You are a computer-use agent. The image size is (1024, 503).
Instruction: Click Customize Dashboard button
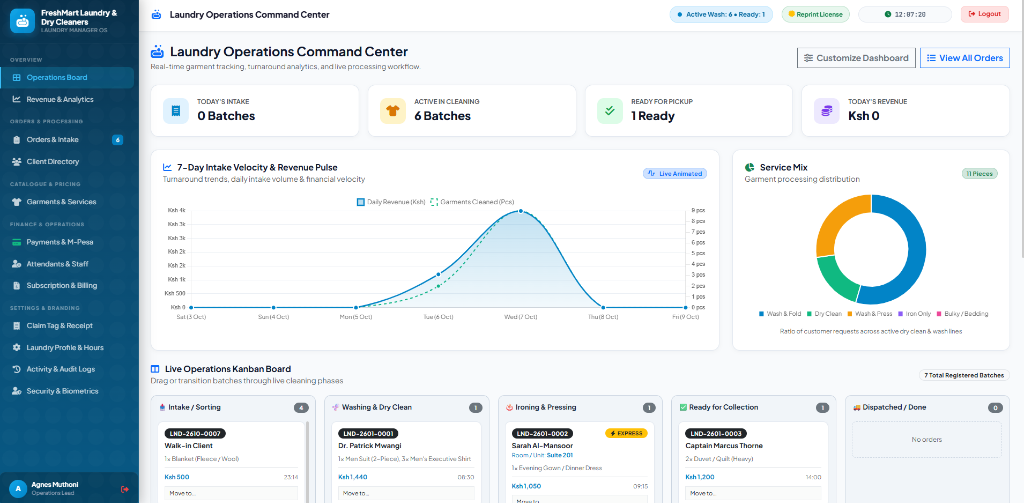click(856, 58)
